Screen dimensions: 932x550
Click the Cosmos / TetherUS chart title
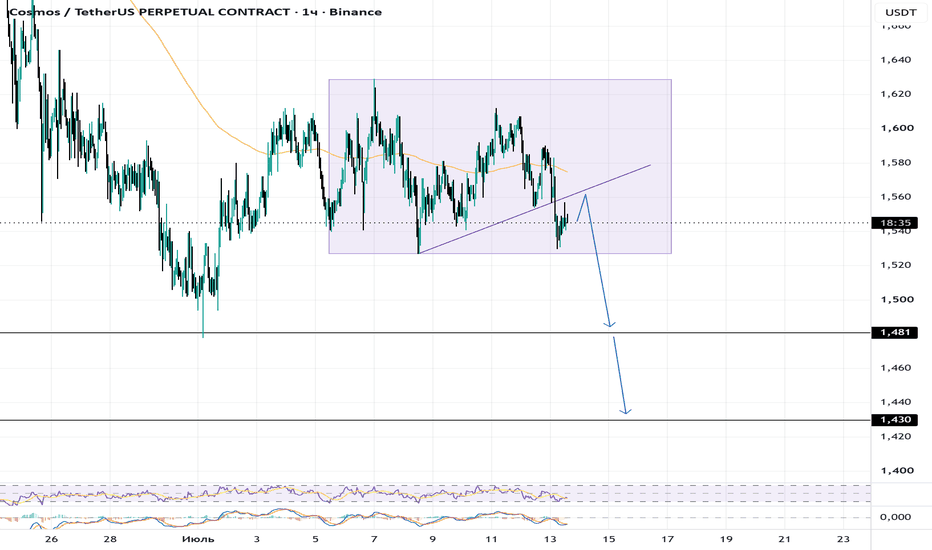[x=195, y=12]
